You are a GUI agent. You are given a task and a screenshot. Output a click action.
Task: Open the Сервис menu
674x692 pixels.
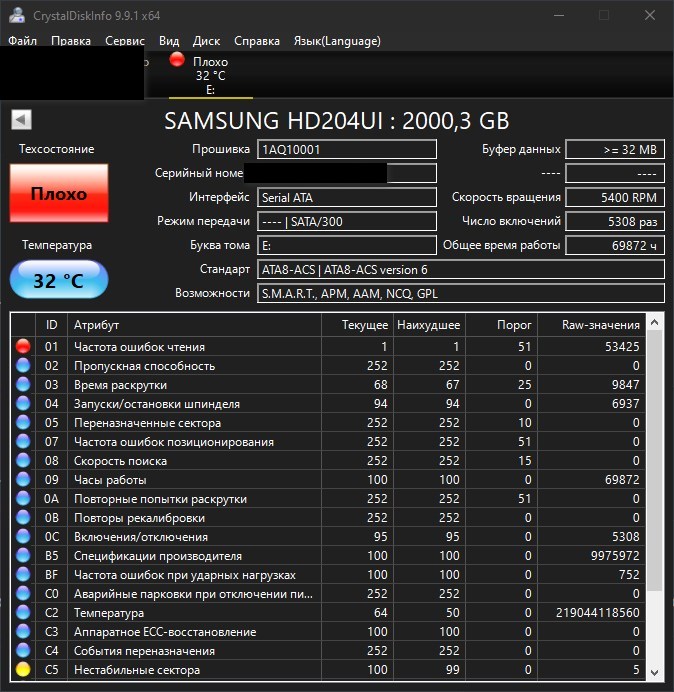tap(125, 41)
